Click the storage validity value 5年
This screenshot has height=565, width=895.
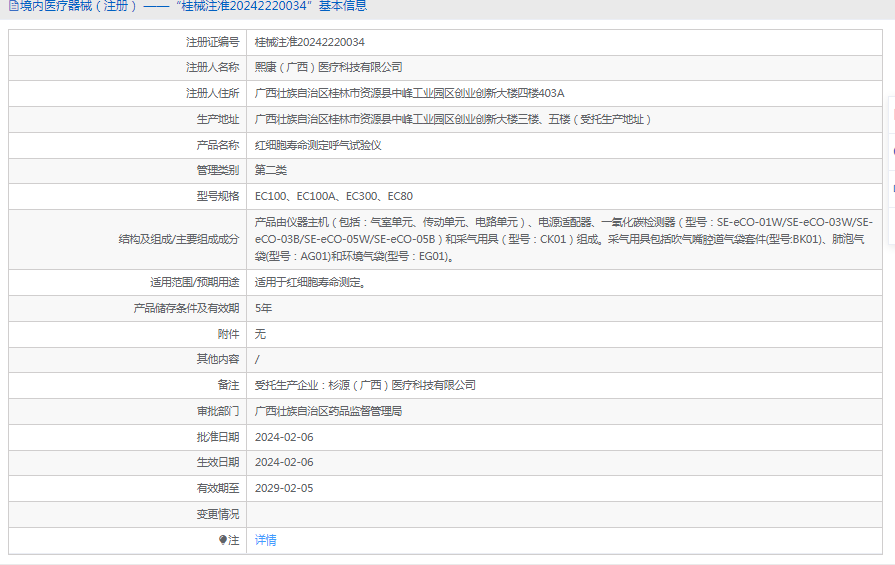pos(263,308)
